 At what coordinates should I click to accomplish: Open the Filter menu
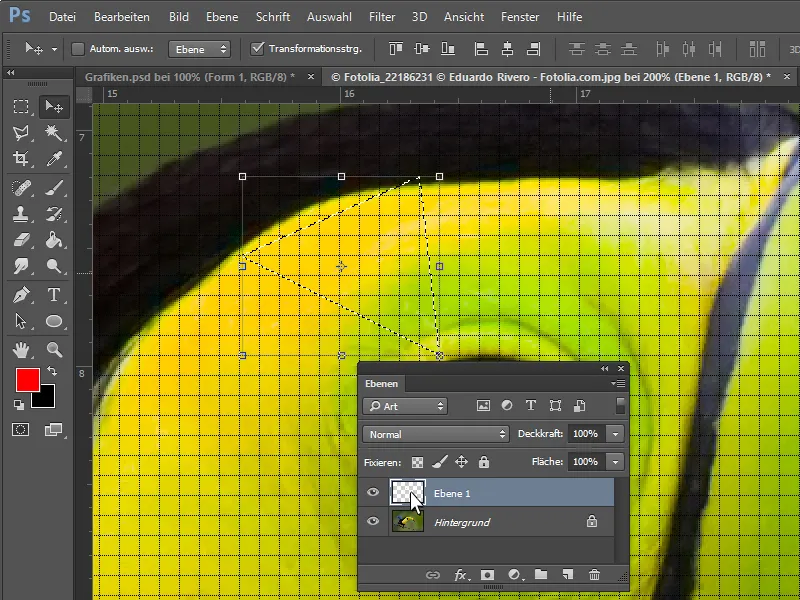pyautogui.click(x=381, y=16)
